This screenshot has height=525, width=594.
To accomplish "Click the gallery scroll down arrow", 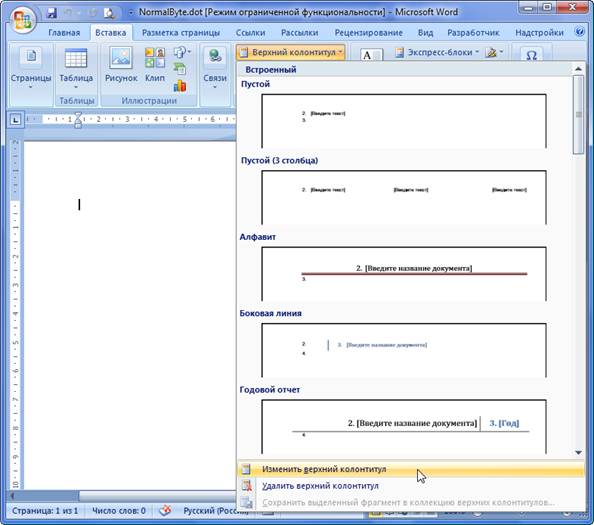I will tap(578, 452).
